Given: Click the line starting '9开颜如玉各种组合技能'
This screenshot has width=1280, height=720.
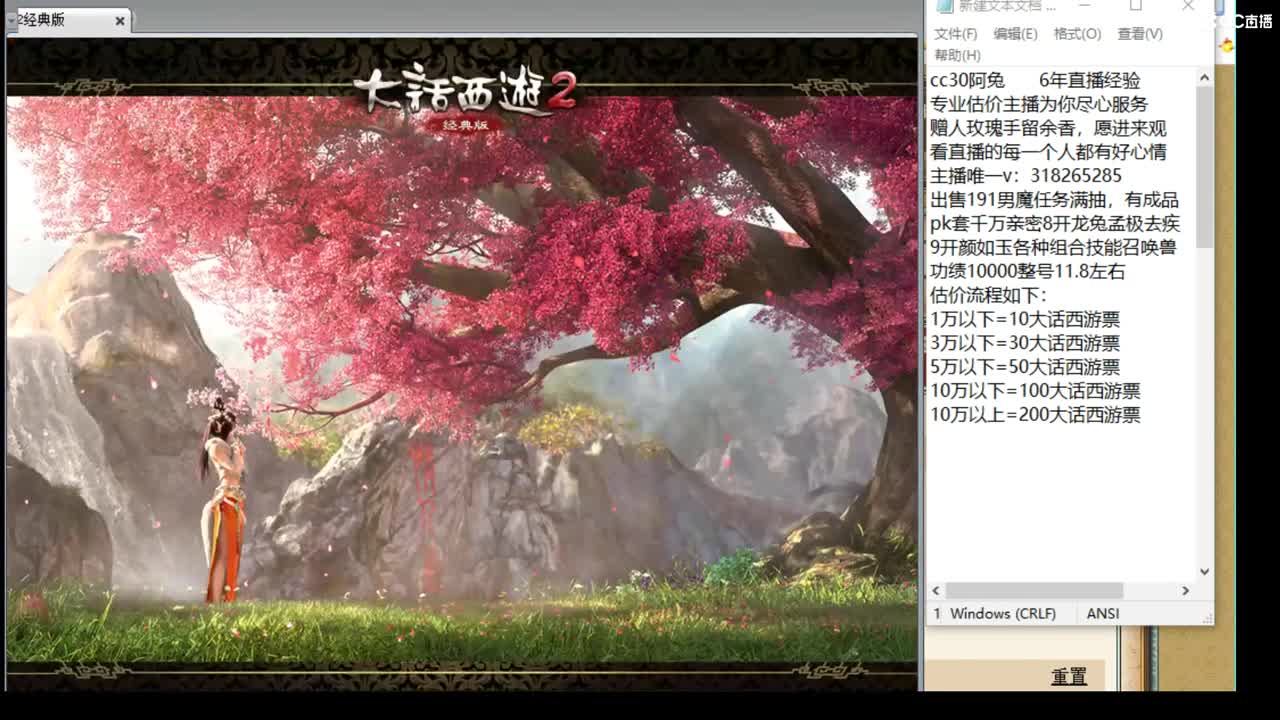Looking at the screenshot, I should coord(1053,247).
